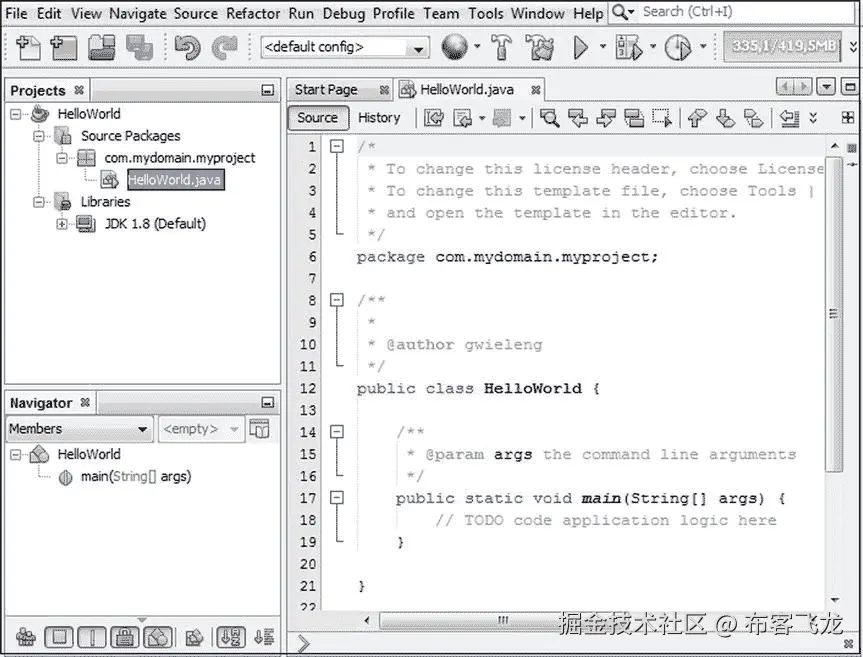The height and width of the screenshot is (657, 863).
Task: Create a new project using the New Project icon
Action: (62, 47)
